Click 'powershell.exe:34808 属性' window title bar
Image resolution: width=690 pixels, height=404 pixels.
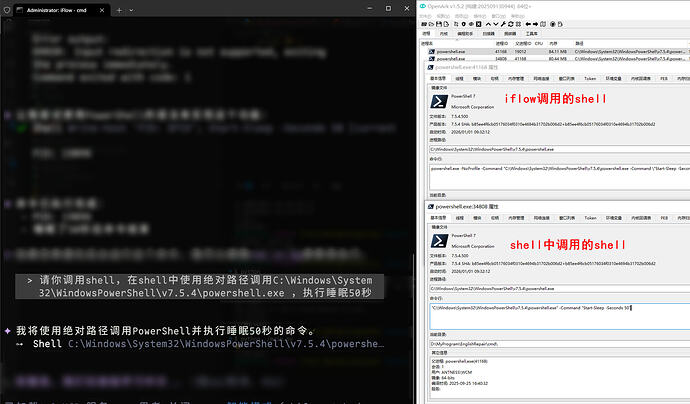[x=558, y=206]
